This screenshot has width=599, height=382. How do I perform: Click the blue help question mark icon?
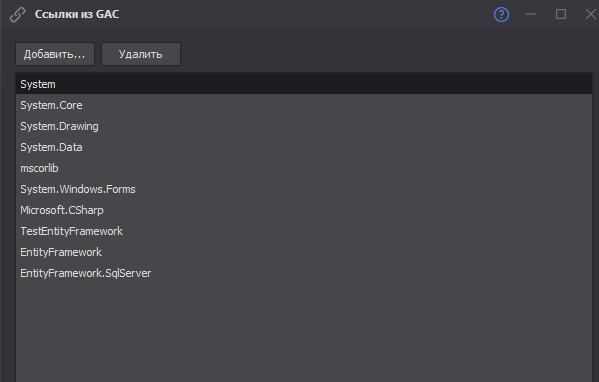501,15
